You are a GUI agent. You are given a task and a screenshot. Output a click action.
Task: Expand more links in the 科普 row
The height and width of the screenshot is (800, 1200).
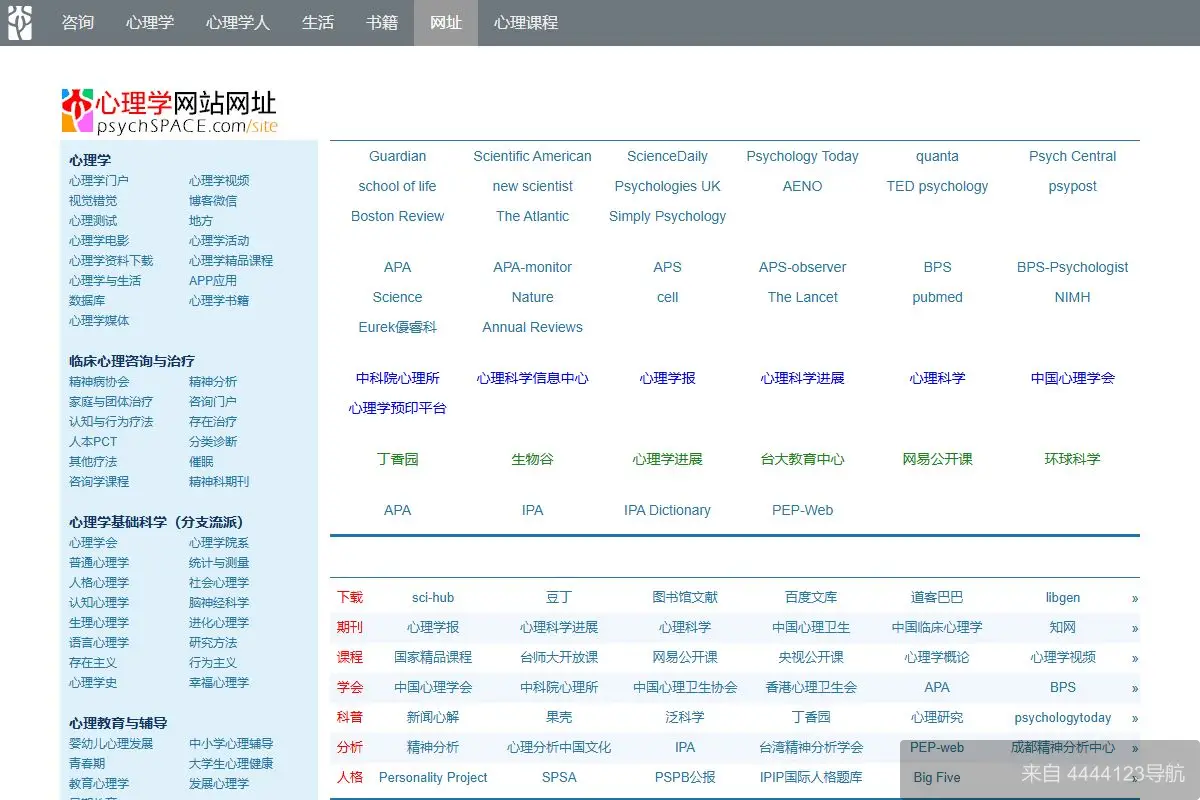pos(1133,717)
